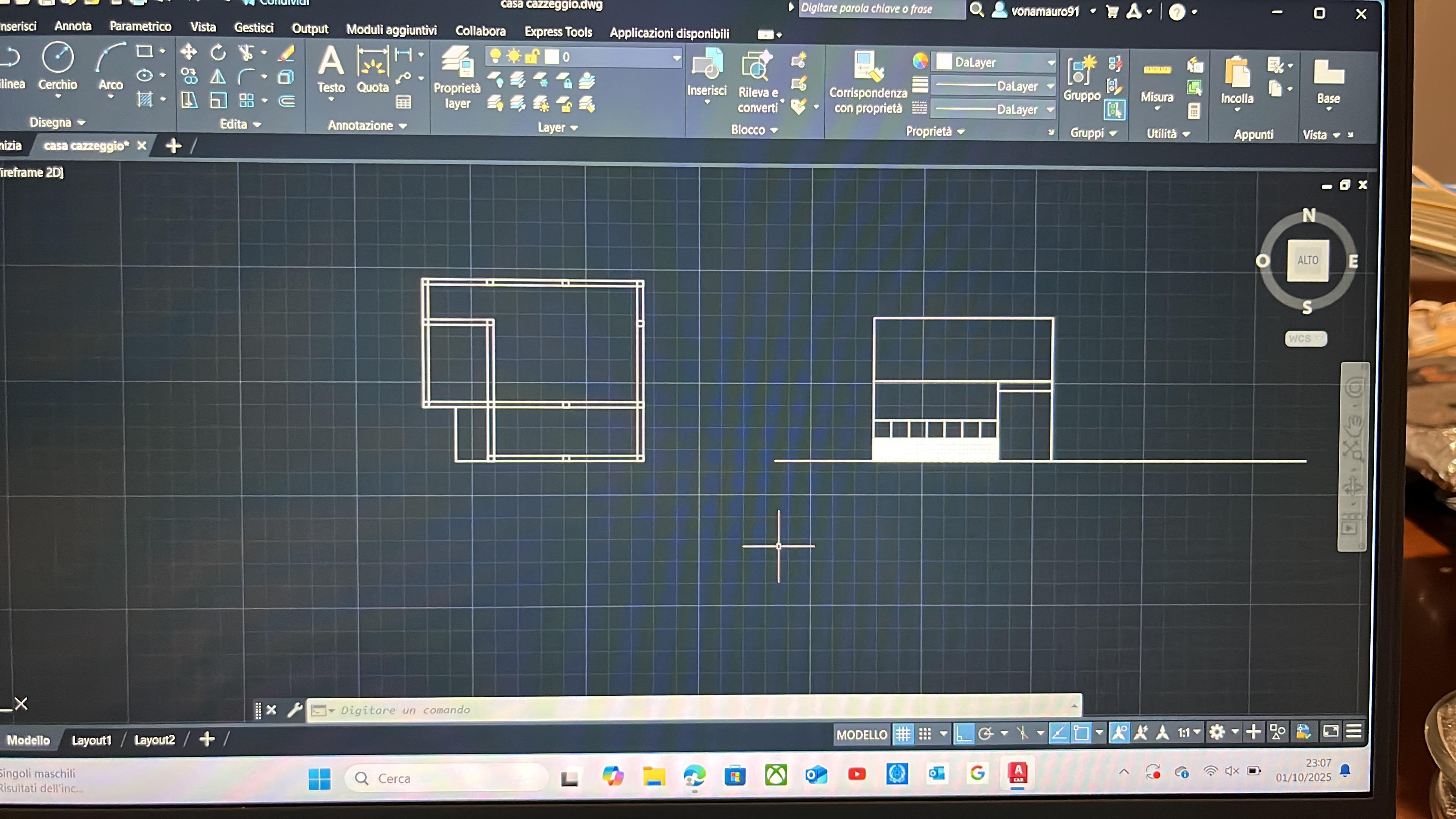This screenshot has height=819, width=1456.
Task: Toggle ortho mode in status bar
Action: click(x=963, y=734)
